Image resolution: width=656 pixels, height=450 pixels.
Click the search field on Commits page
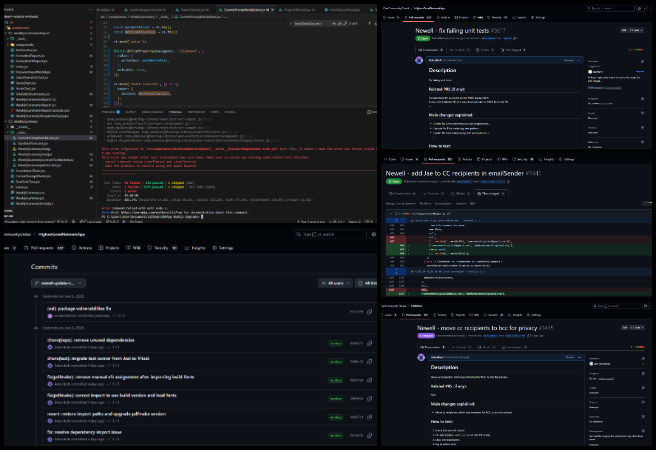pos(330,235)
